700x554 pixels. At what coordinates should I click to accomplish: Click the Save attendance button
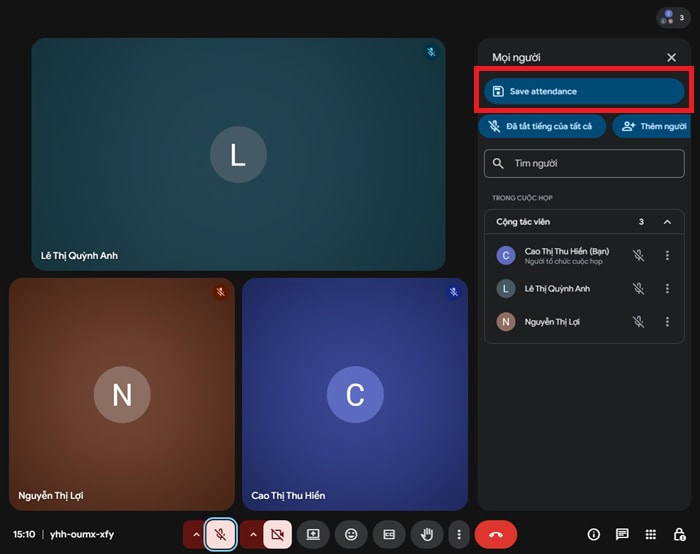point(584,91)
